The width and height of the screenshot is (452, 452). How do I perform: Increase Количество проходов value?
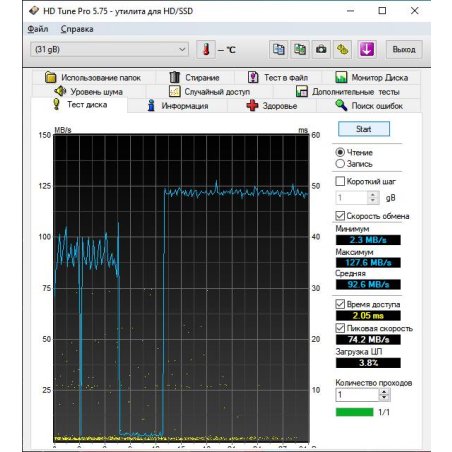point(384,392)
